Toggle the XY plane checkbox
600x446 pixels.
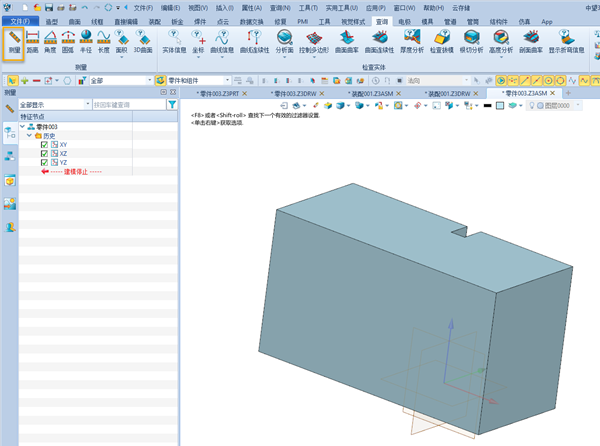tap(44, 145)
